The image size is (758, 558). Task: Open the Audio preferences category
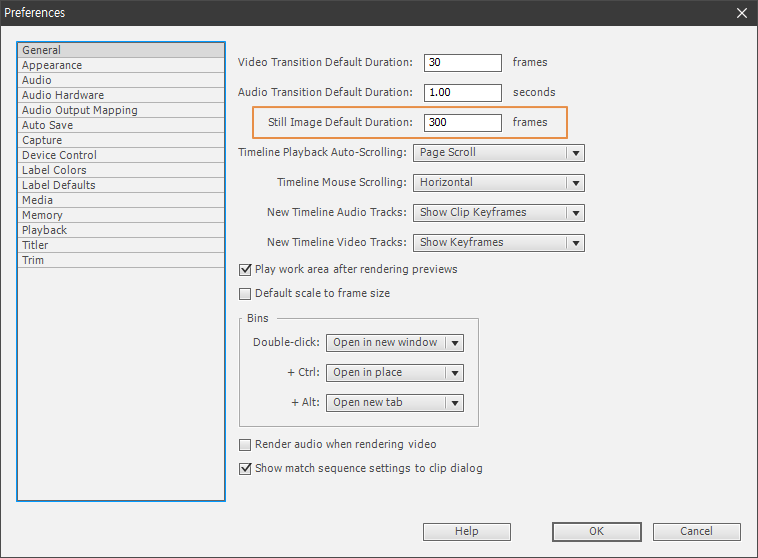(x=121, y=80)
